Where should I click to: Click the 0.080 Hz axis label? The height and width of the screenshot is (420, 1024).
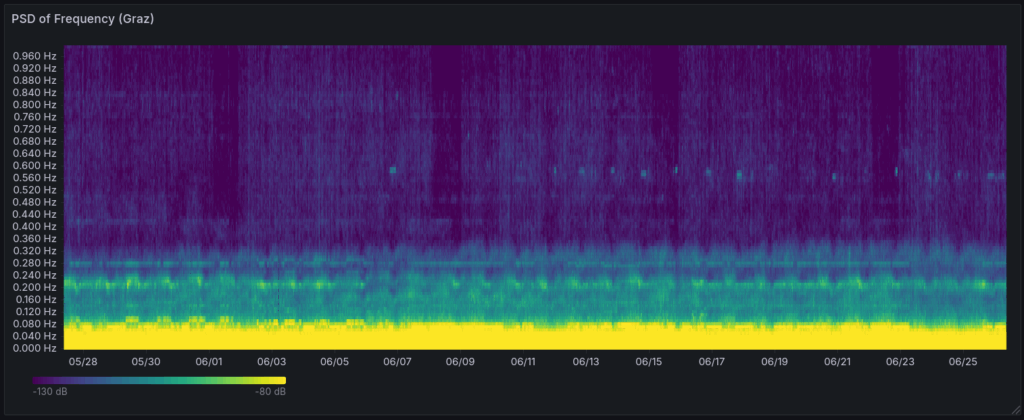coord(35,324)
